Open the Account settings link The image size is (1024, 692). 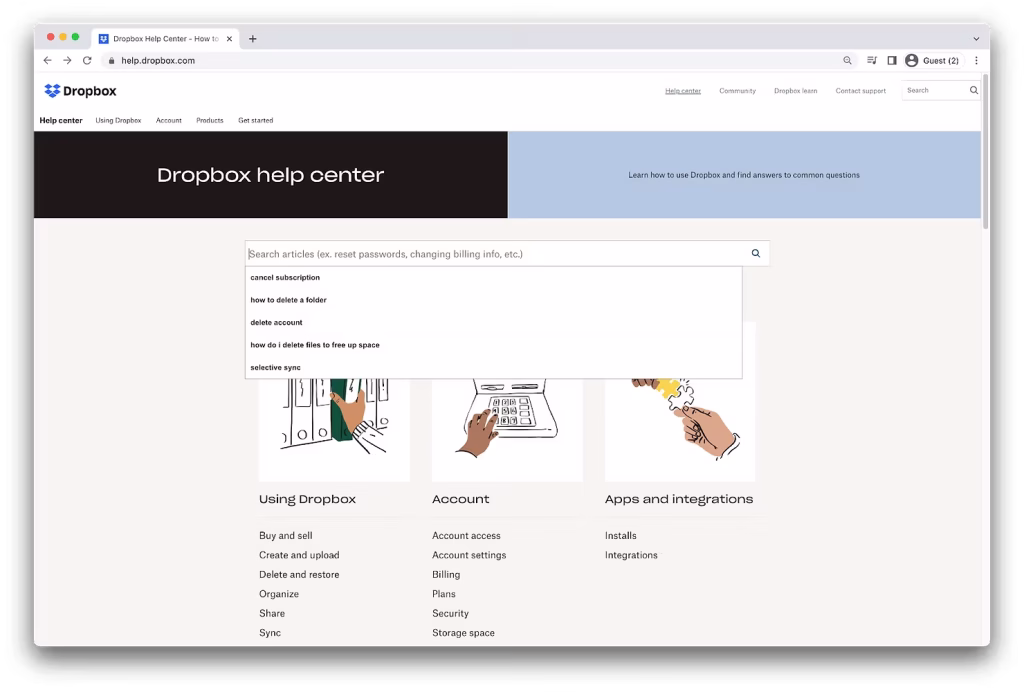(469, 555)
